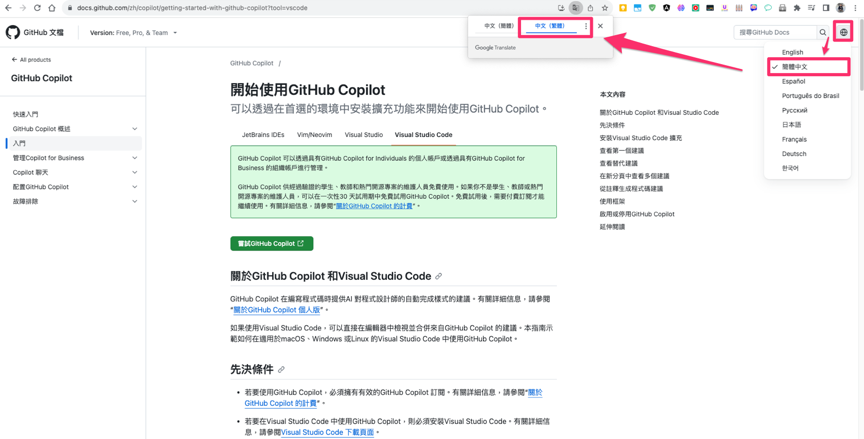Copy link anchor icon beside 先決條件 heading
The width and height of the screenshot is (864, 439).
click(282, 370)
